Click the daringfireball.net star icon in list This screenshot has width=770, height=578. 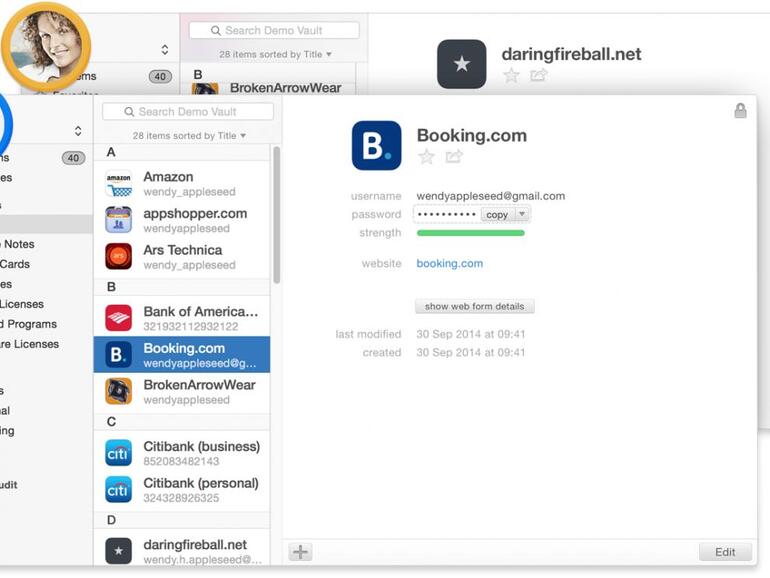pos(118,551)
